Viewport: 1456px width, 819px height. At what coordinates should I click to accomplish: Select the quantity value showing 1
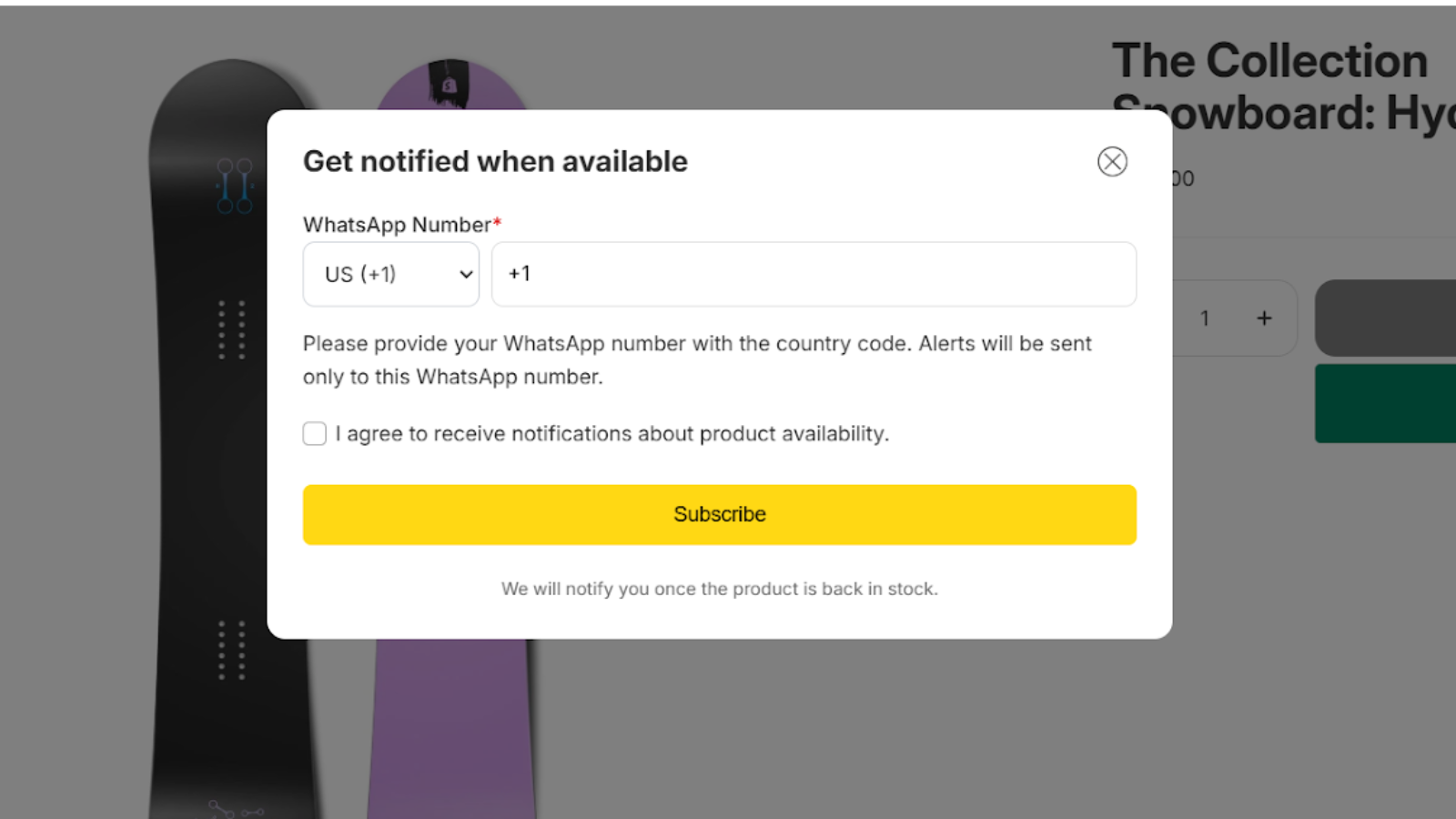coord(1205,318)
